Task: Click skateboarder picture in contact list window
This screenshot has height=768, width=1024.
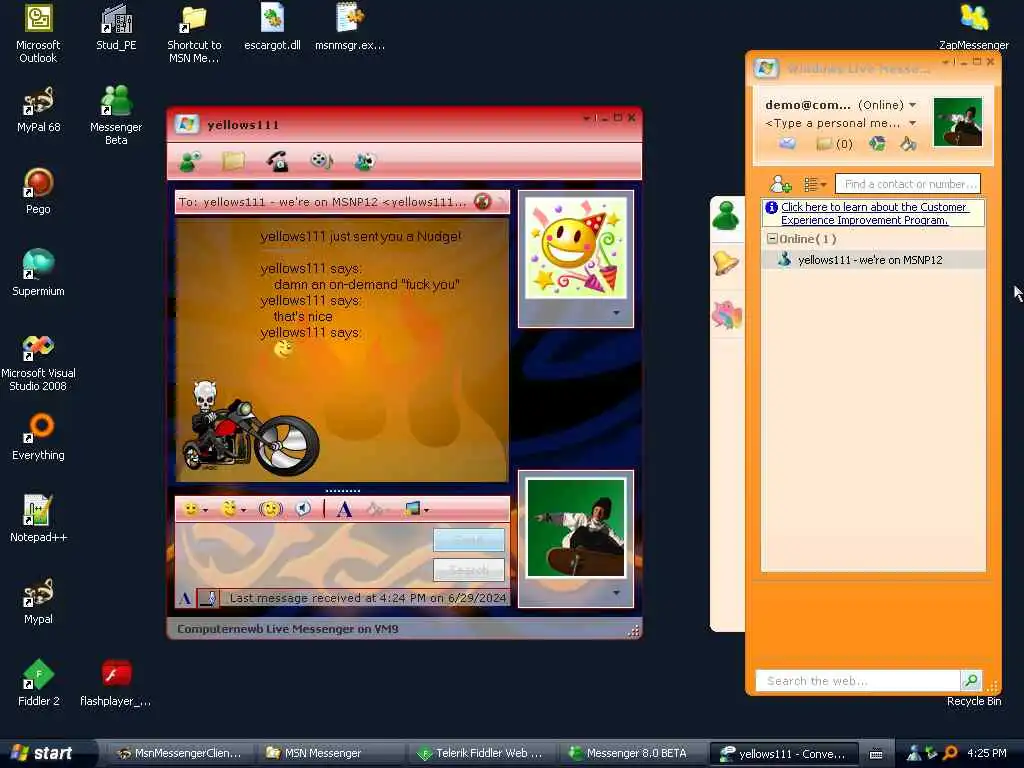Action: click(957, 122)
